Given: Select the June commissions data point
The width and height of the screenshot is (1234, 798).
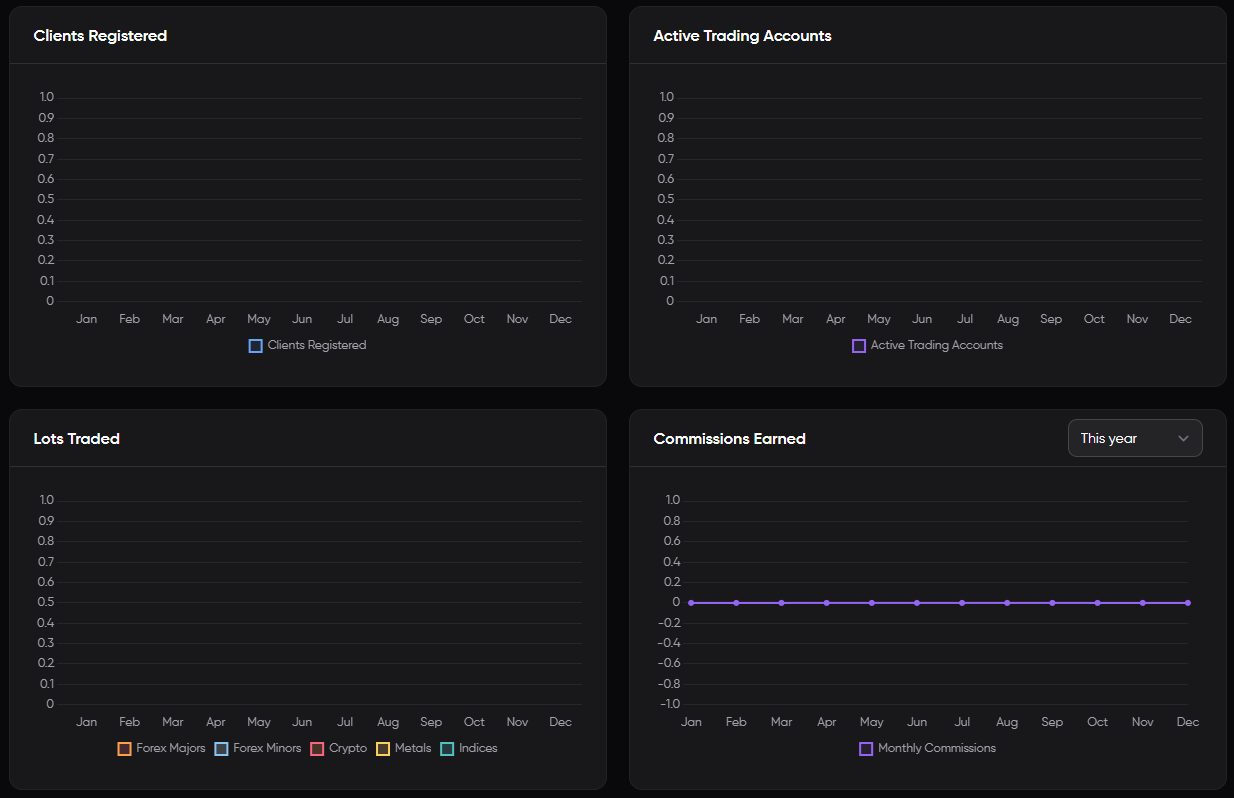Looking at the screenshot, I should [917, 603].
